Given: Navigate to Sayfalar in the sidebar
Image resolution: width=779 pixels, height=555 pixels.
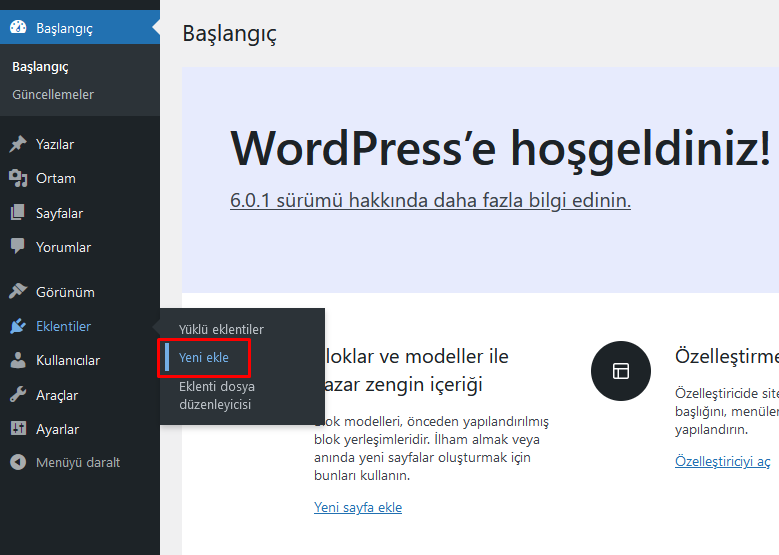Looking at the screenshot, I should tap(59, 213).
